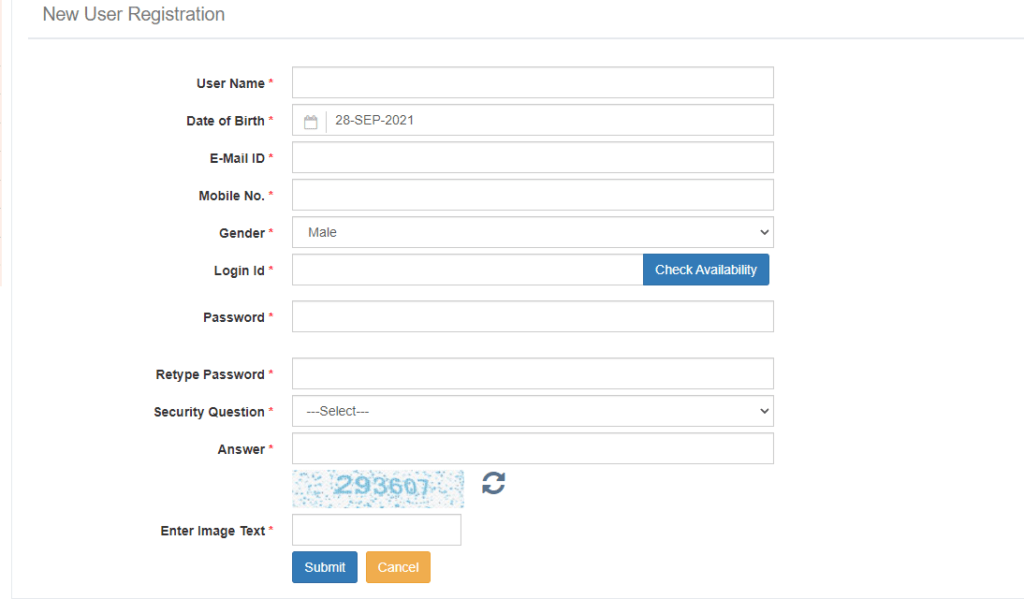Viewport: 1024px width, 599px height.
Task: Select the Retype Password field
Action: (532, 374)
